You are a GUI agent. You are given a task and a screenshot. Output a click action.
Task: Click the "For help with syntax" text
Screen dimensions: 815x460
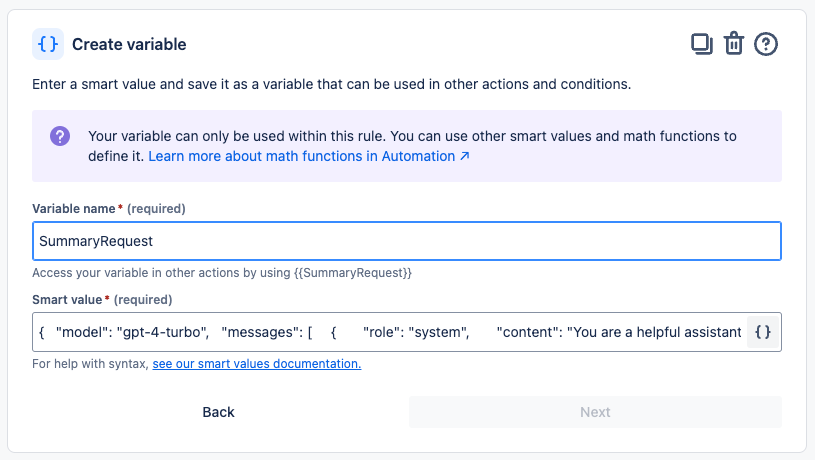(x=90, y=364)
